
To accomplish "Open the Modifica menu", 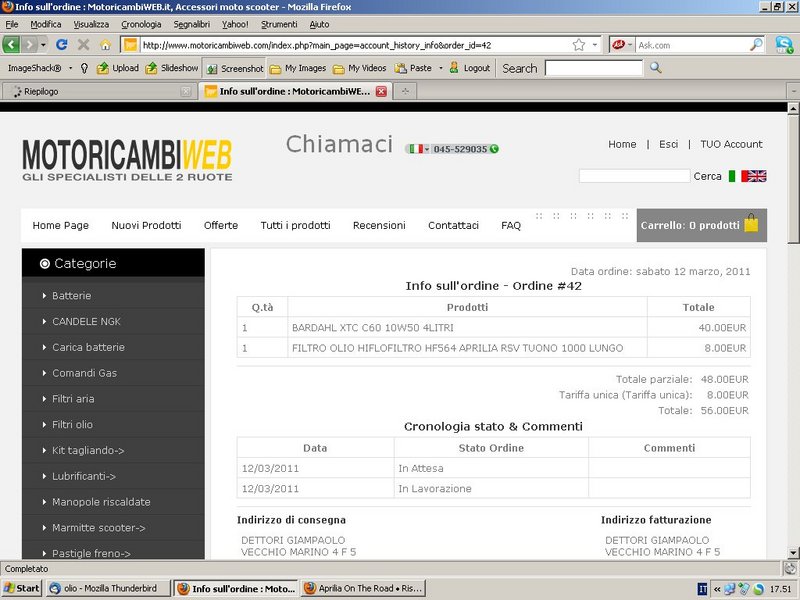I will (46, 24).
